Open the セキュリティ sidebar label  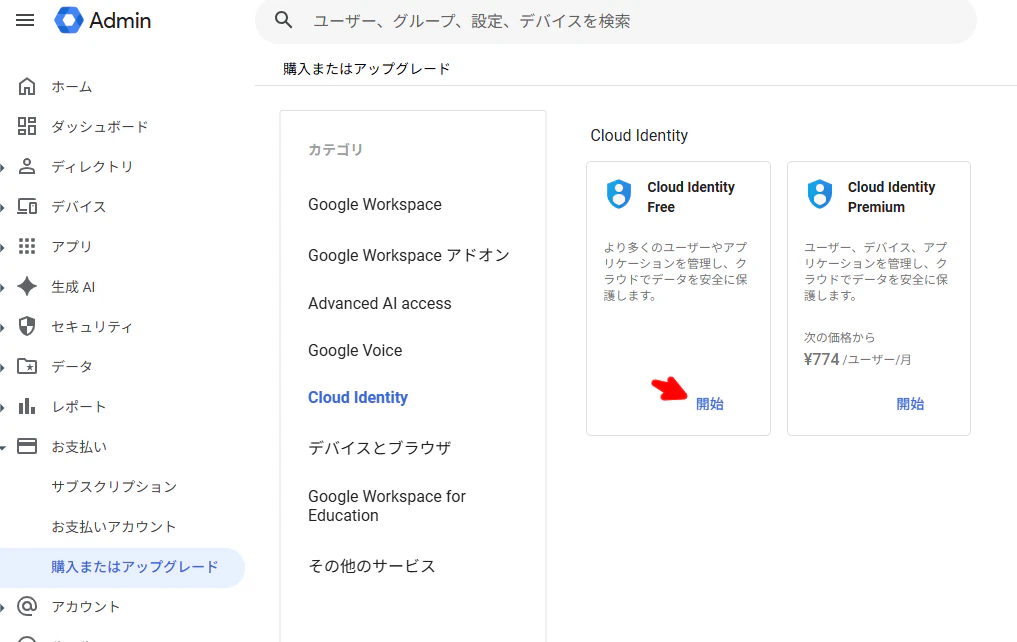(92, 327)
